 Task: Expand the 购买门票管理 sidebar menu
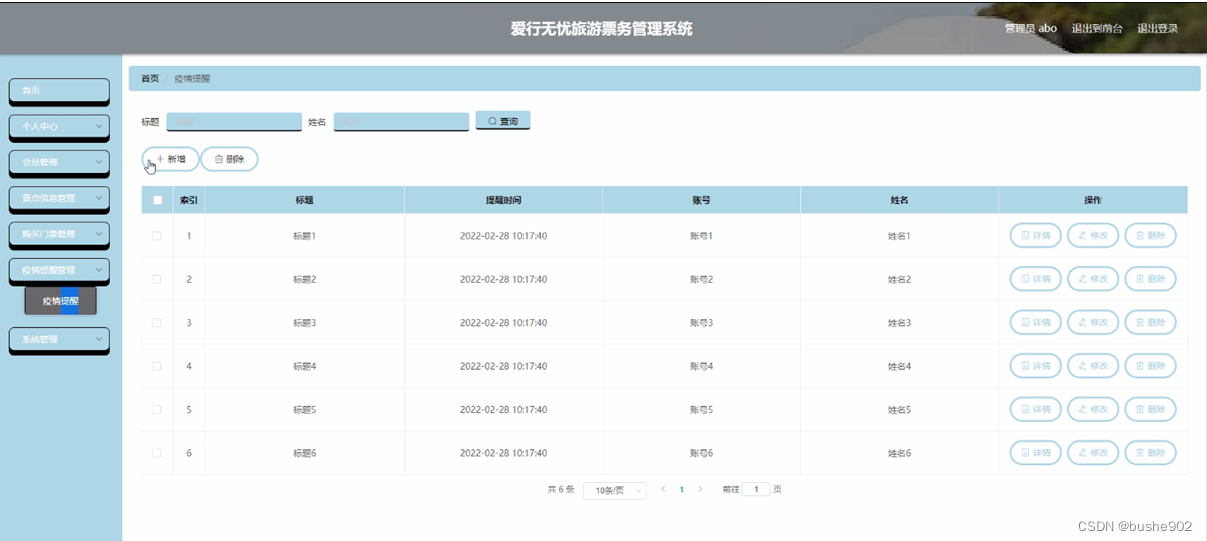tap(59, 234)
